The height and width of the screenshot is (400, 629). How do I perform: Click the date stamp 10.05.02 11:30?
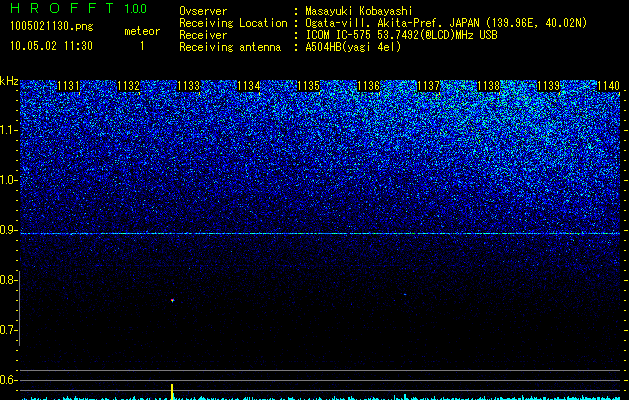[51, 46]
